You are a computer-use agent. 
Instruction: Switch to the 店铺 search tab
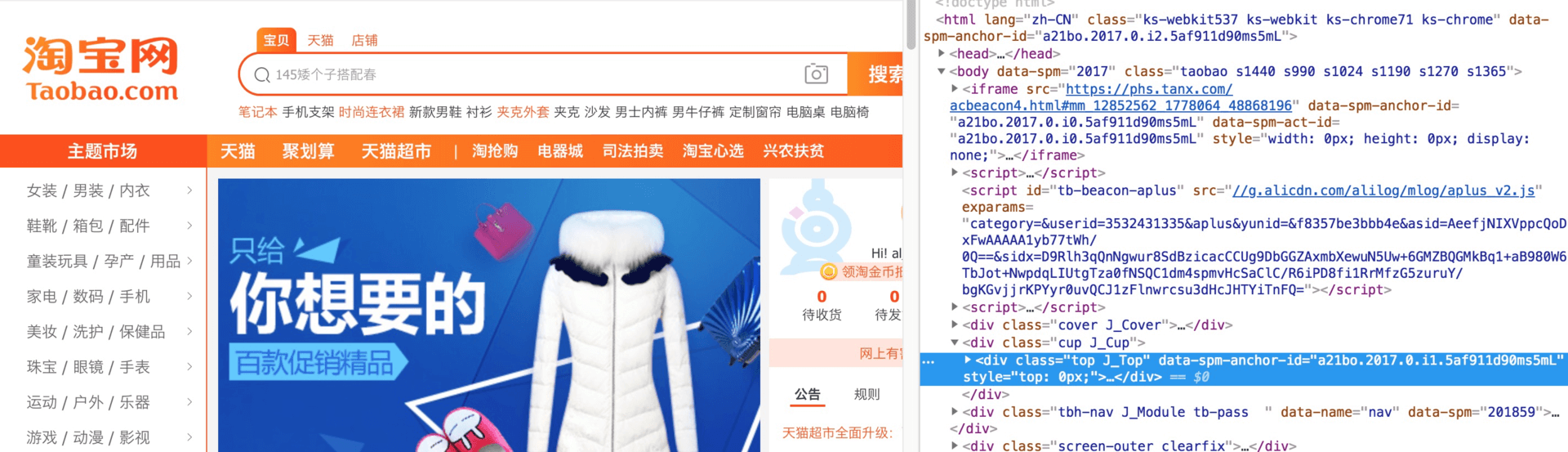(364, 40)
